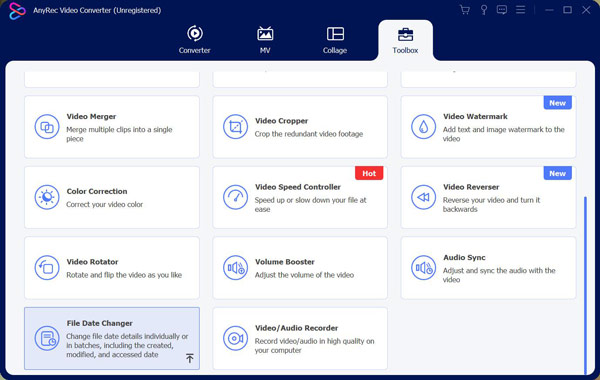Click the Color Correction sun icon
600x380 pixels.
[47, 197]
